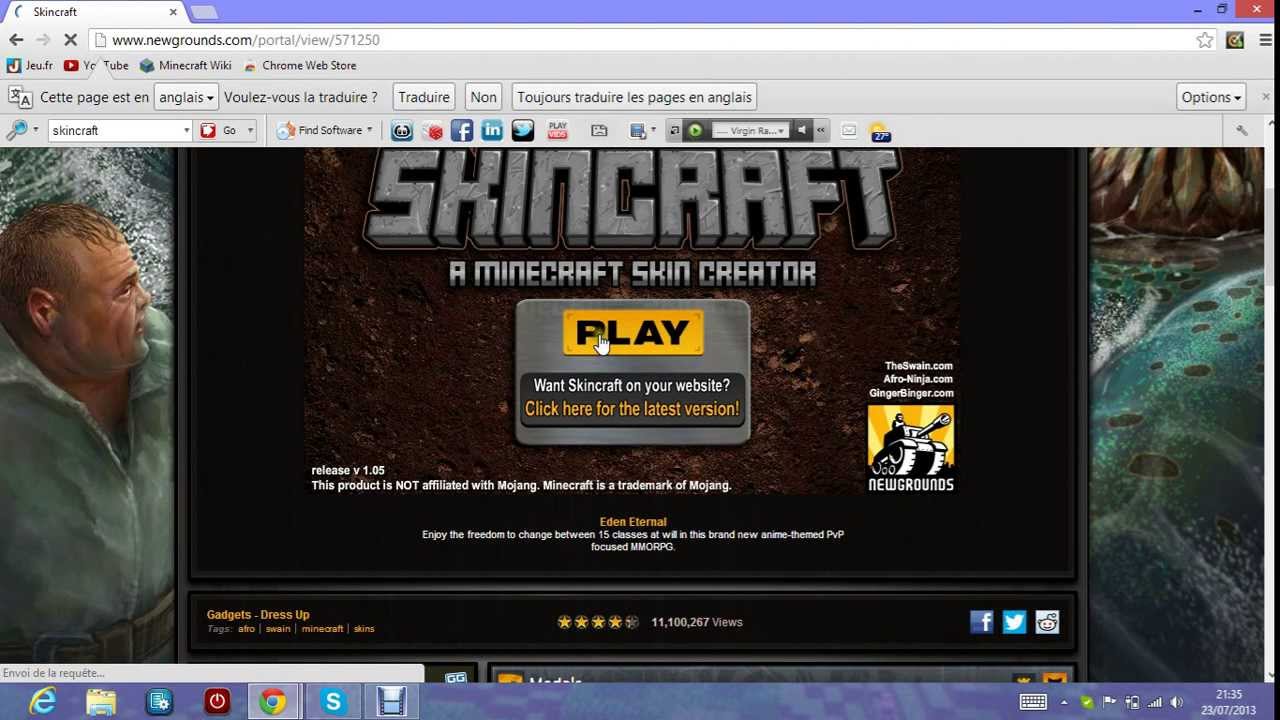
Task: Click the skincraft toolbar search field
Action: [114, 130]
